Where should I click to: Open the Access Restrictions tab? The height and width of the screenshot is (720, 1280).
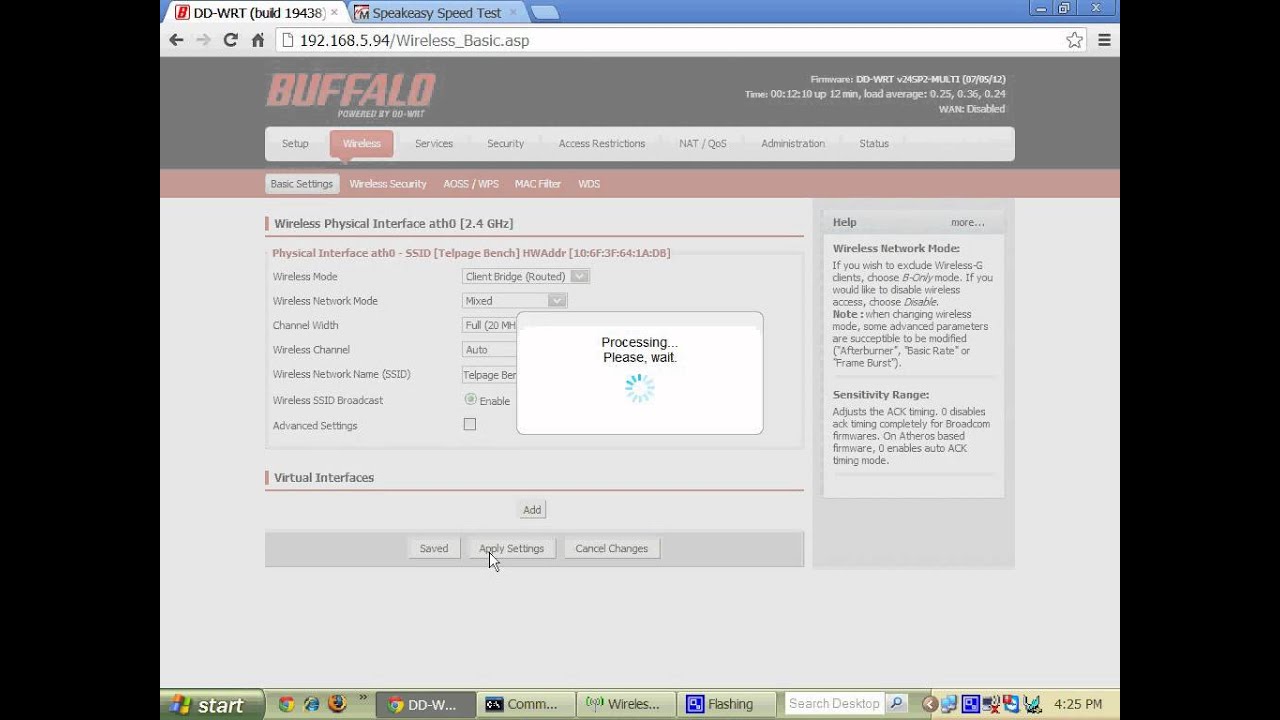point(601,144)
